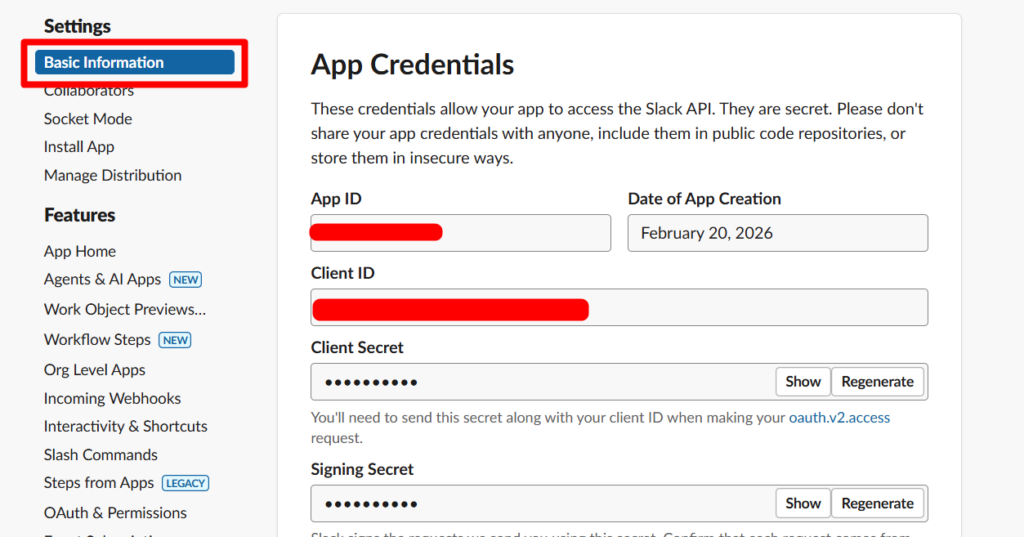The width and height of the screenshot is (1024, 537).
Task: Click the LEGACY badge beside Steps from Apps
Action: (185, 483)
